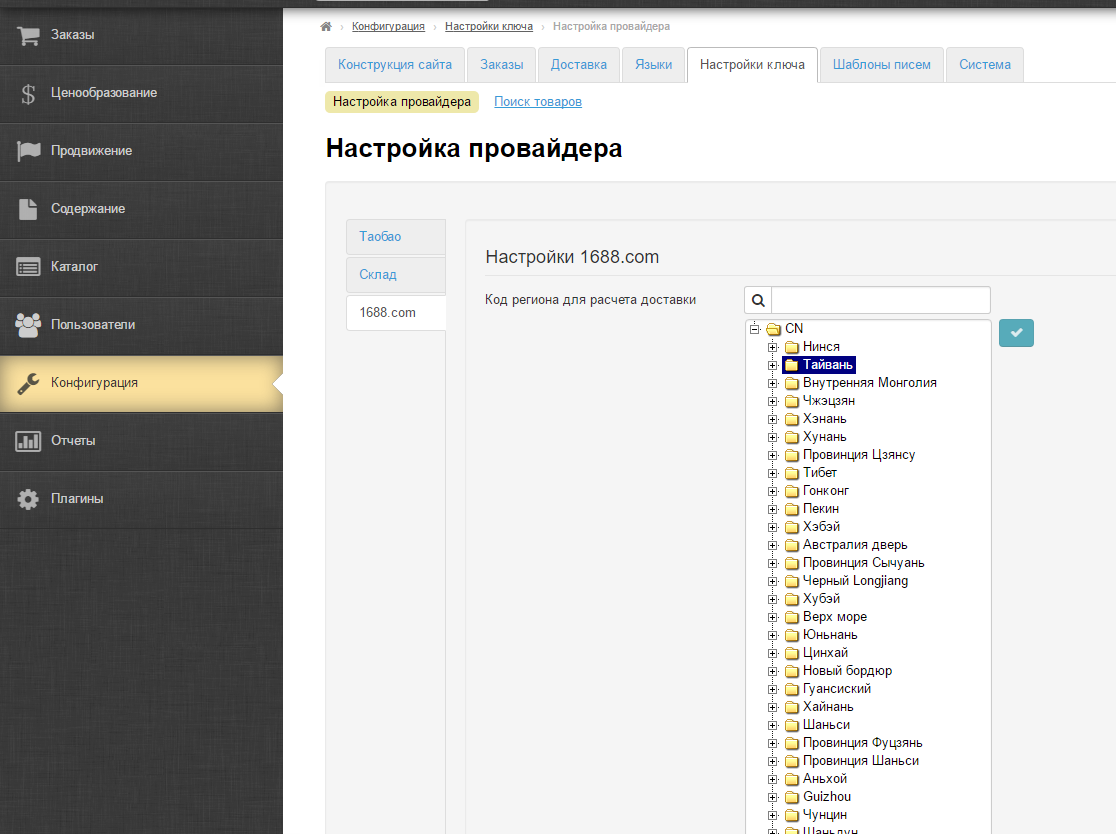Screen dimensions: 1116x834
Task: Focus the region code search field
Action: point(881,300)
